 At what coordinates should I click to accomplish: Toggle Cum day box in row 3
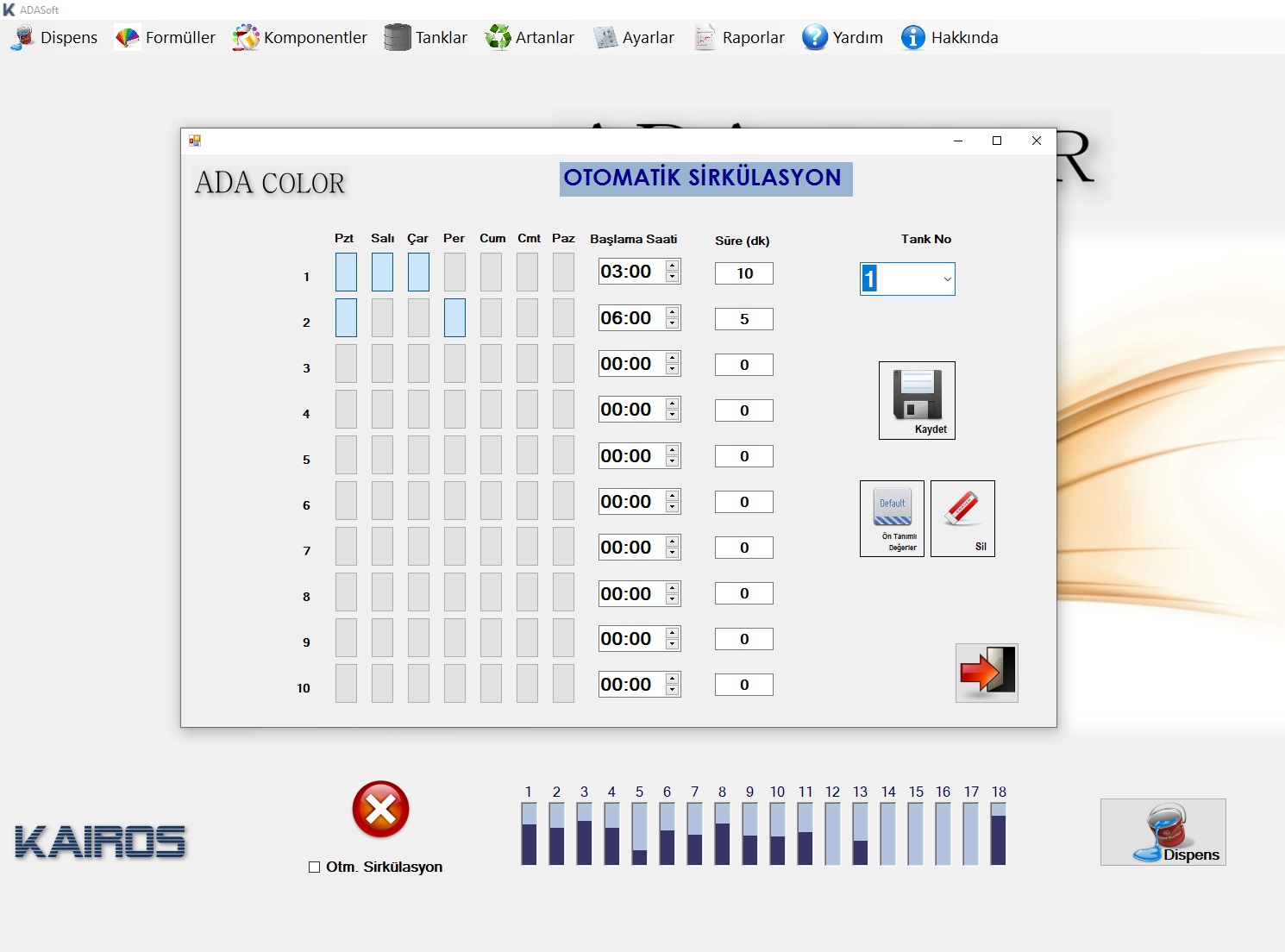[491, 364]
